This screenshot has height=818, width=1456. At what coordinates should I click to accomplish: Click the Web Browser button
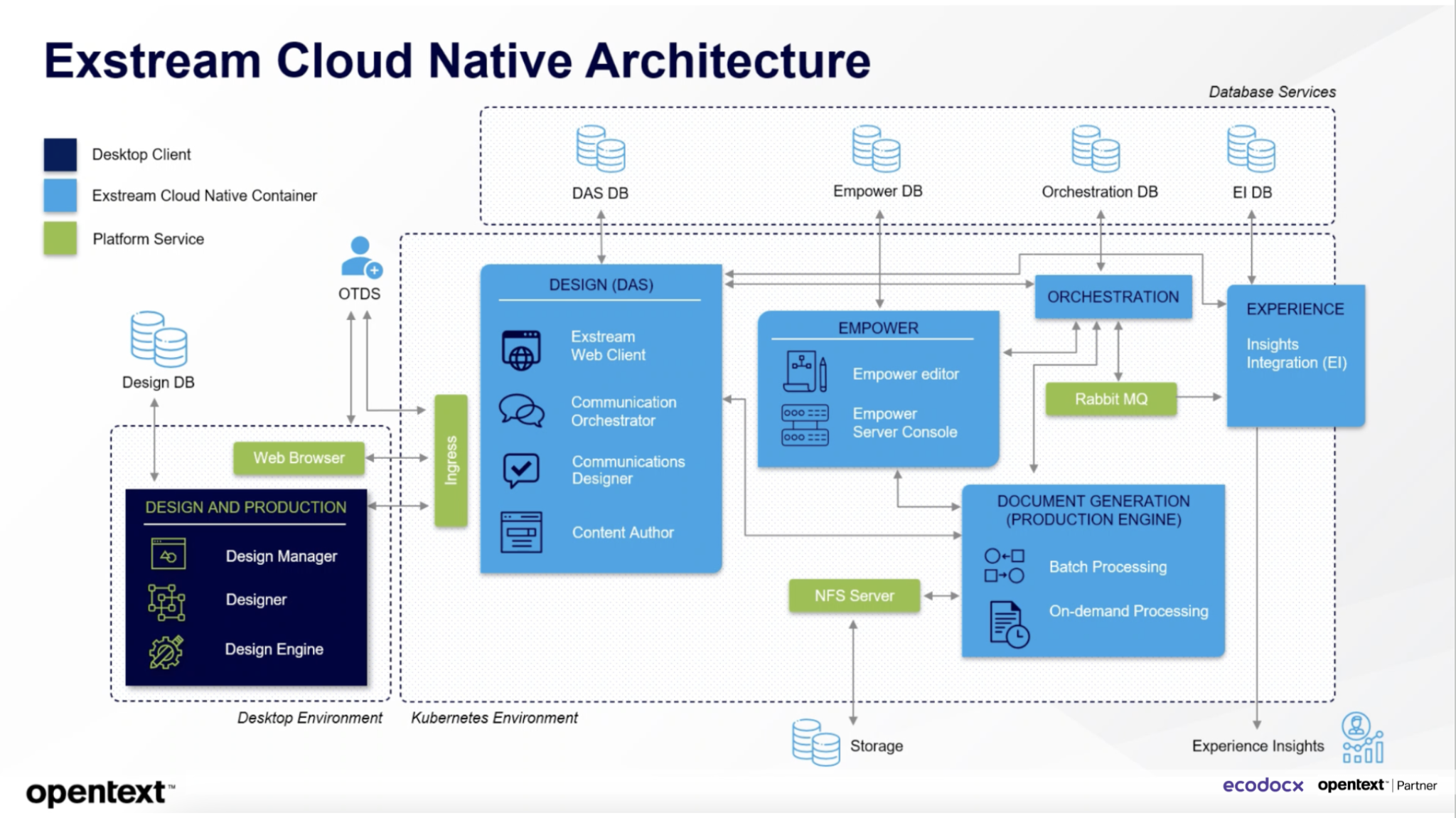298,457
